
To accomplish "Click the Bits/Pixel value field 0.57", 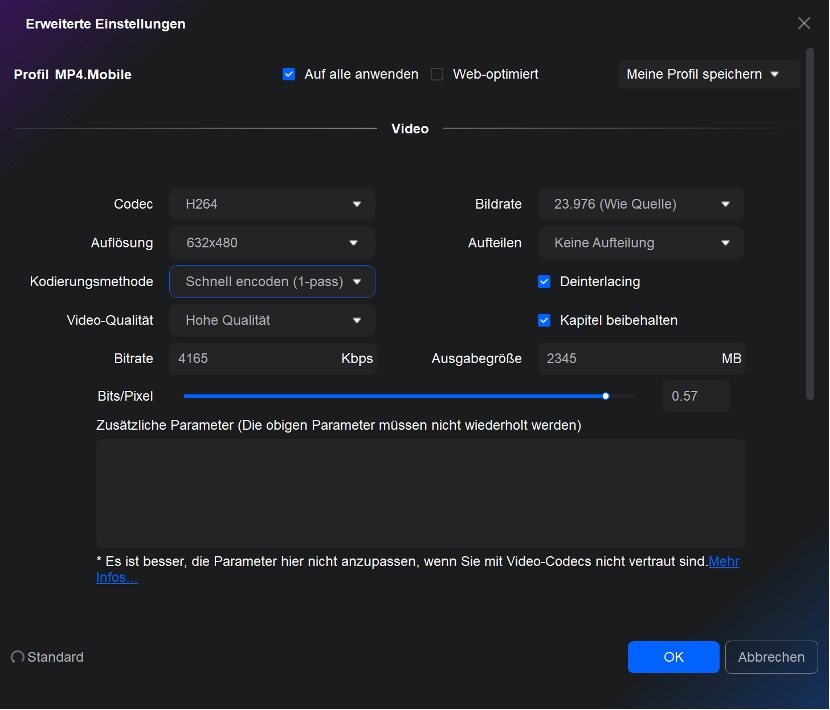I will (696, 396).
